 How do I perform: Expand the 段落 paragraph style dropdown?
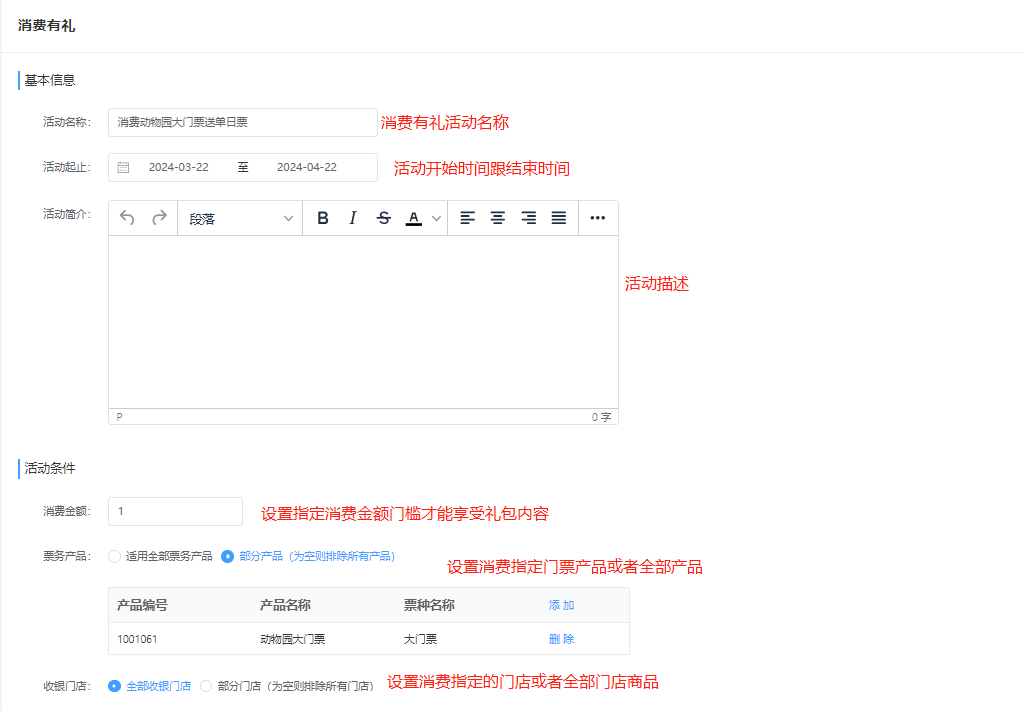pos(240,218)
